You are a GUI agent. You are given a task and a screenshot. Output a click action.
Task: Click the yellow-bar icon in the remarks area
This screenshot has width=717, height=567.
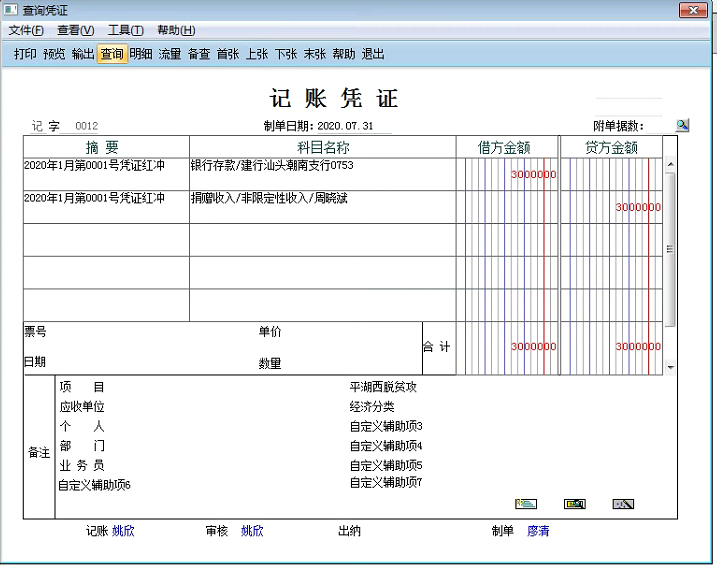(575, 504)
